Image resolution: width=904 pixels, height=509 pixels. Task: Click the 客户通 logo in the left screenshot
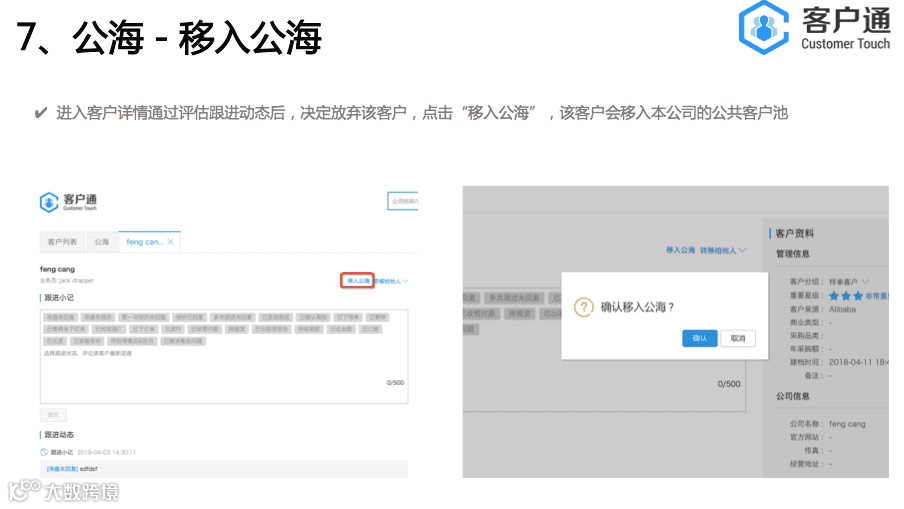point(68,202)
